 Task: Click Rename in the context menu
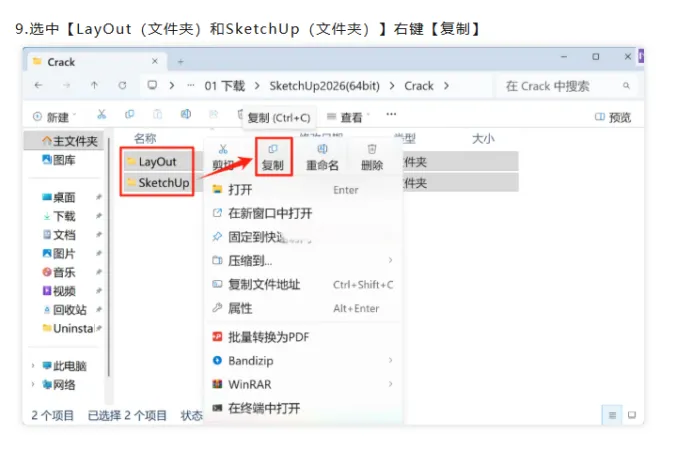coord(323,158)
